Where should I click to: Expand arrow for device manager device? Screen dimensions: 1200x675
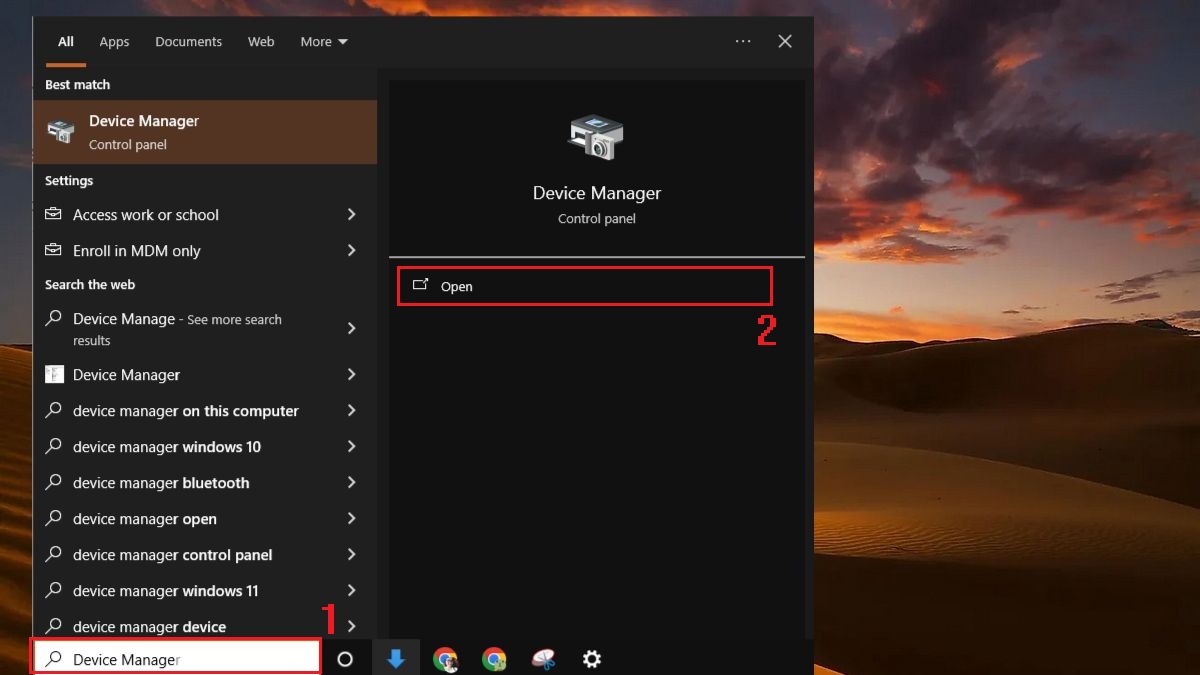[351, 627]
